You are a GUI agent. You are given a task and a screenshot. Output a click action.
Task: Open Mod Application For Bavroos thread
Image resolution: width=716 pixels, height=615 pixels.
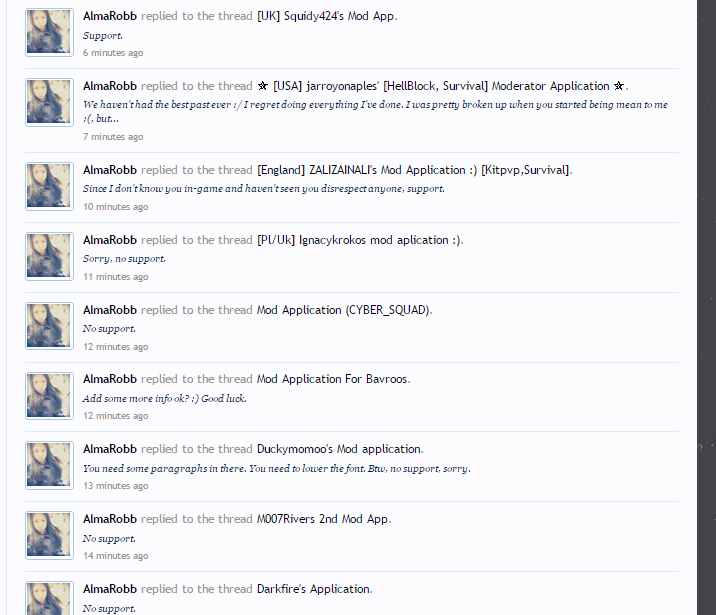332,379
